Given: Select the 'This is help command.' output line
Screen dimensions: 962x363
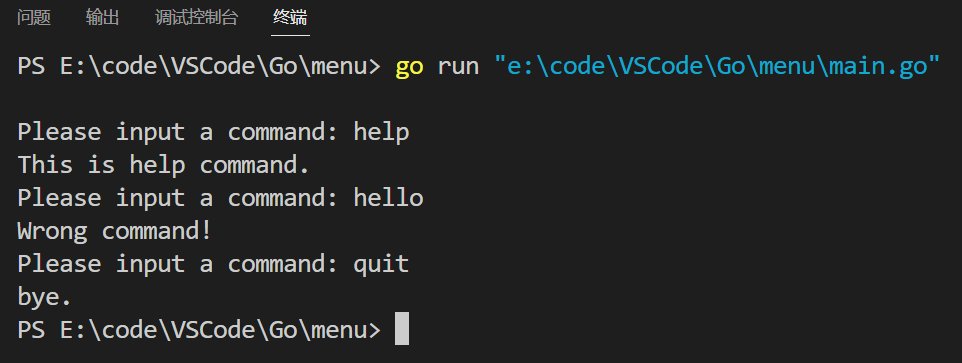Looking at the screenshot, I should (x=163, y=165).
